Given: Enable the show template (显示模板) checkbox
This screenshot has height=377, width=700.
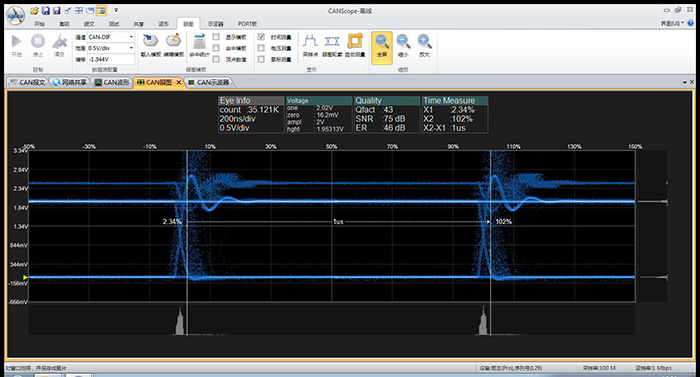Looking at the screenshot, I should [216, 37].
